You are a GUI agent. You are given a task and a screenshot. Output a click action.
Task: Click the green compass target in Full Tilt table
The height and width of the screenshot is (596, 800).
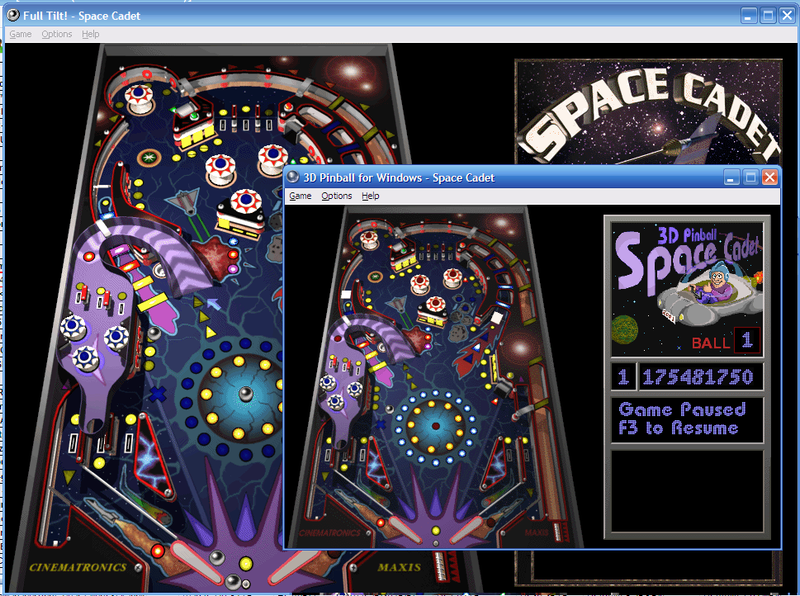pos(149,158)
